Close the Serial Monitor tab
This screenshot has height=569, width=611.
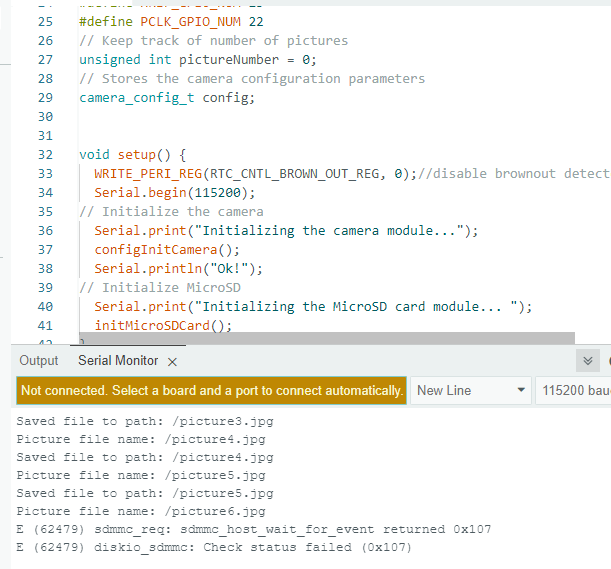172,361
